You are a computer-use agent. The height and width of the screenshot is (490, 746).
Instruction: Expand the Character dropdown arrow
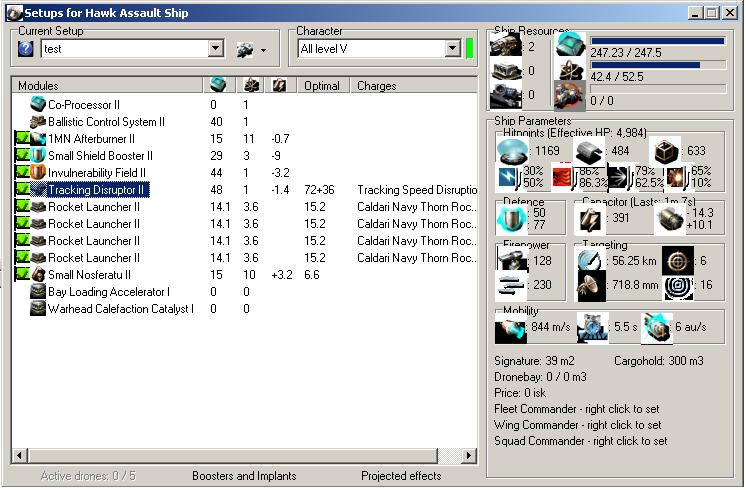click(x=452, y=48)
